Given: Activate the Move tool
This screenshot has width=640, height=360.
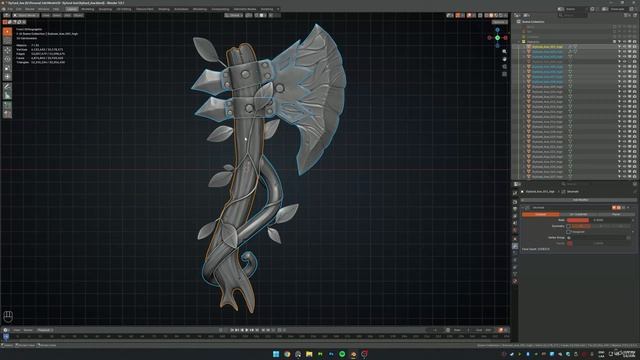Looking at the screenshot, I should coord(7,50).
